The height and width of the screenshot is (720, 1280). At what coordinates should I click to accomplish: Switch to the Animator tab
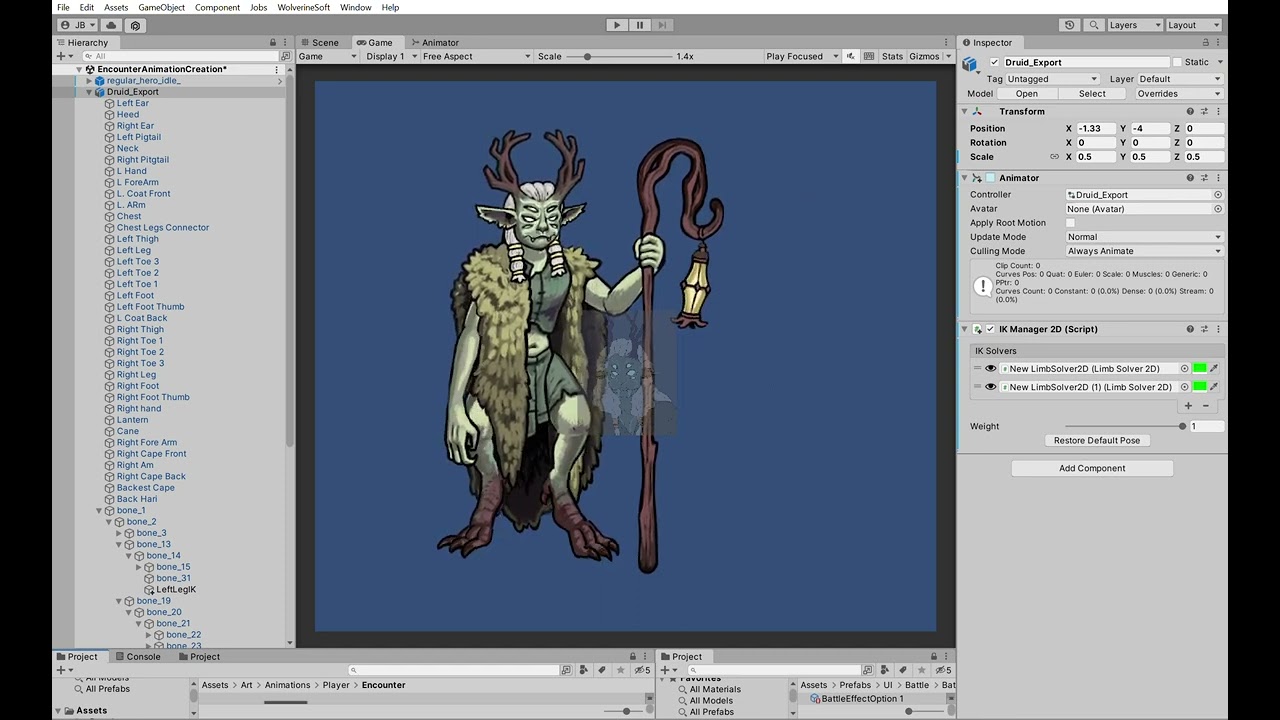pos(434,42)
